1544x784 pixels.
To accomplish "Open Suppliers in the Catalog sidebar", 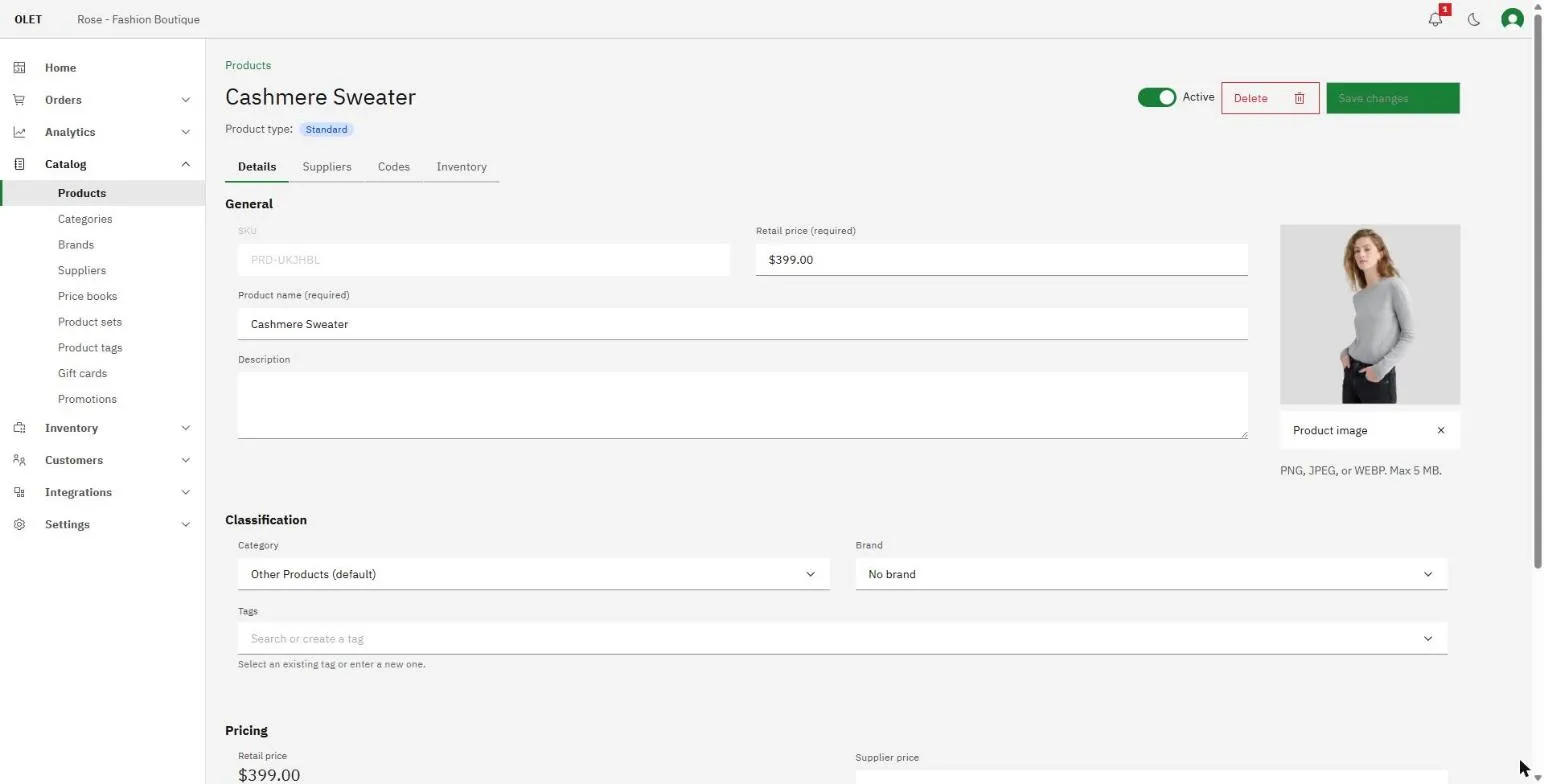I will pos(82,271).
